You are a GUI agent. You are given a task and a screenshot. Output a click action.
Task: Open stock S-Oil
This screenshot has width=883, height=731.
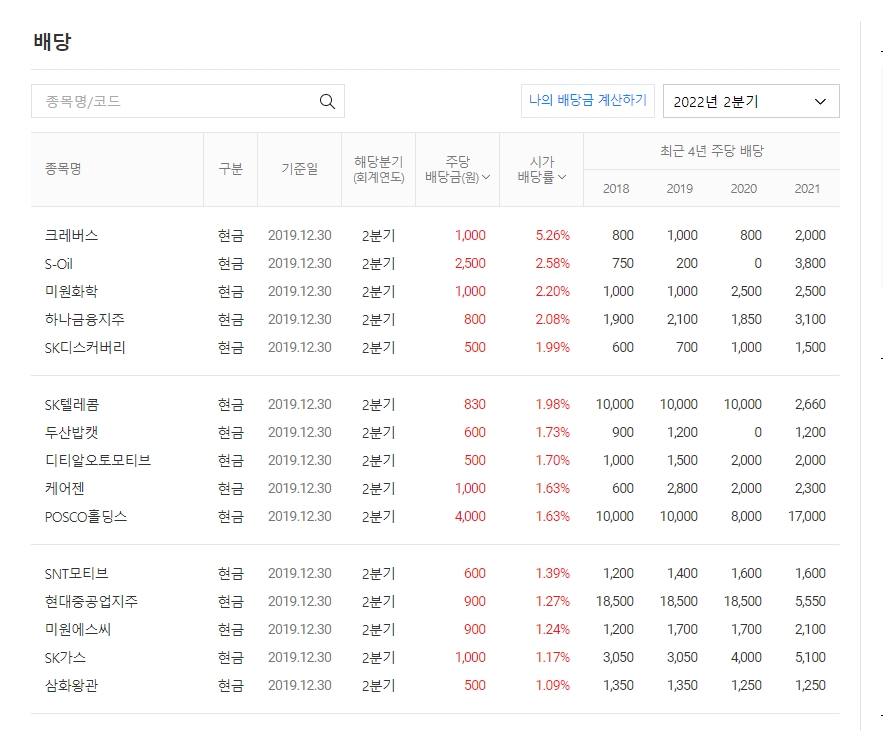(59, 264)
